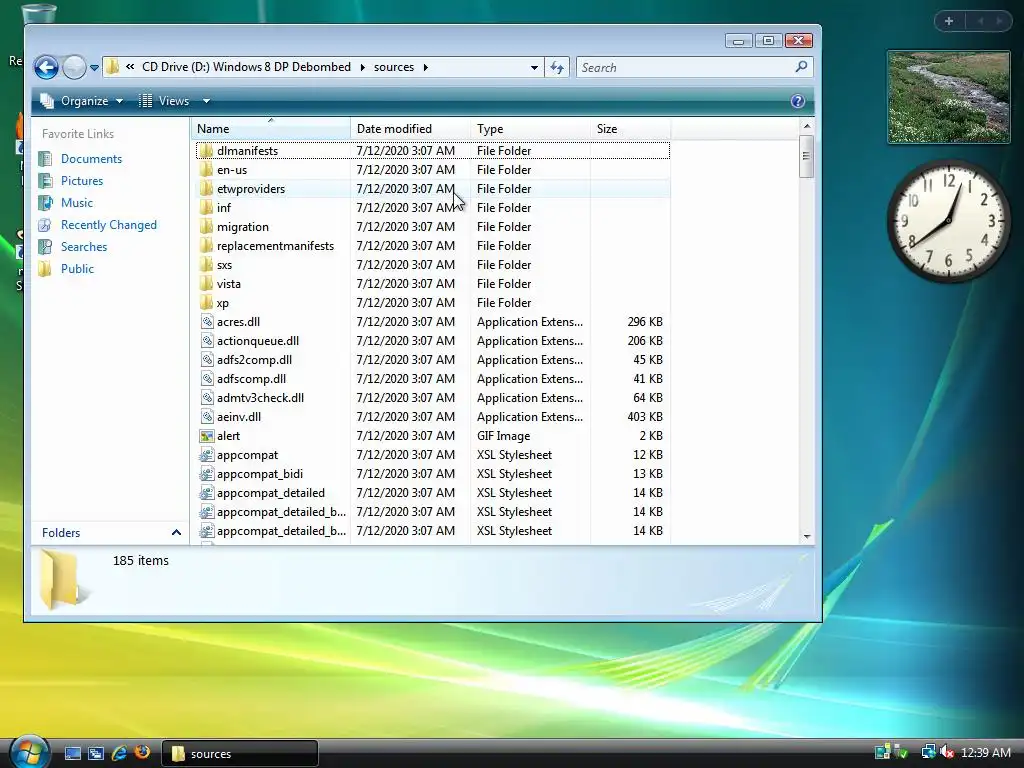1024x768 pixels.
Task: Open Public favorite link
Action: pos(77,268)
